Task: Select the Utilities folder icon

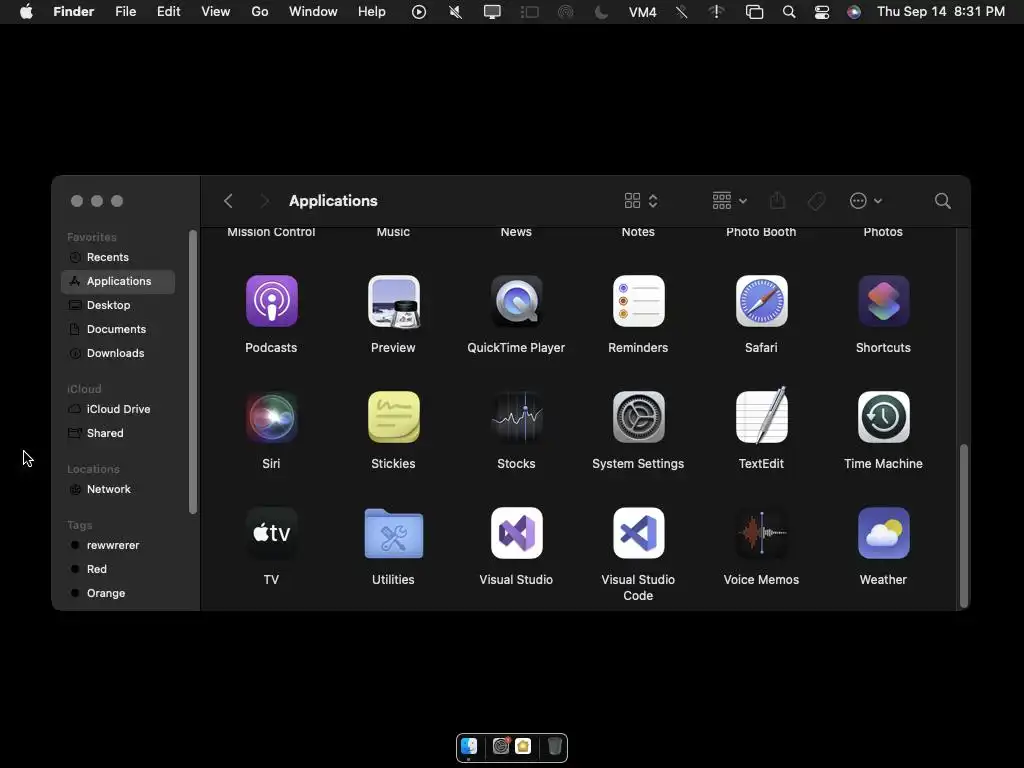Action: pyautogui.click(x=394, y=534)
